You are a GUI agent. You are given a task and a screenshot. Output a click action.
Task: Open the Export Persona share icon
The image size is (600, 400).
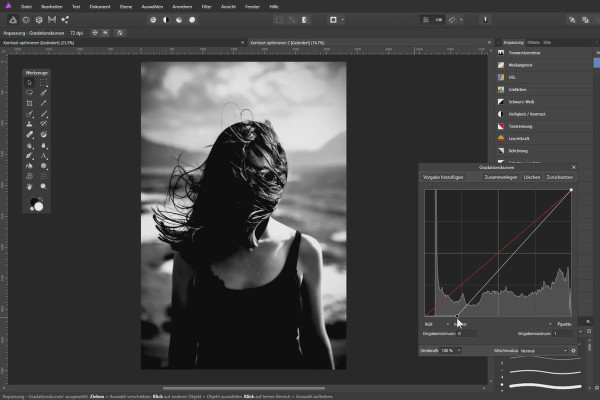coord(65,20)
